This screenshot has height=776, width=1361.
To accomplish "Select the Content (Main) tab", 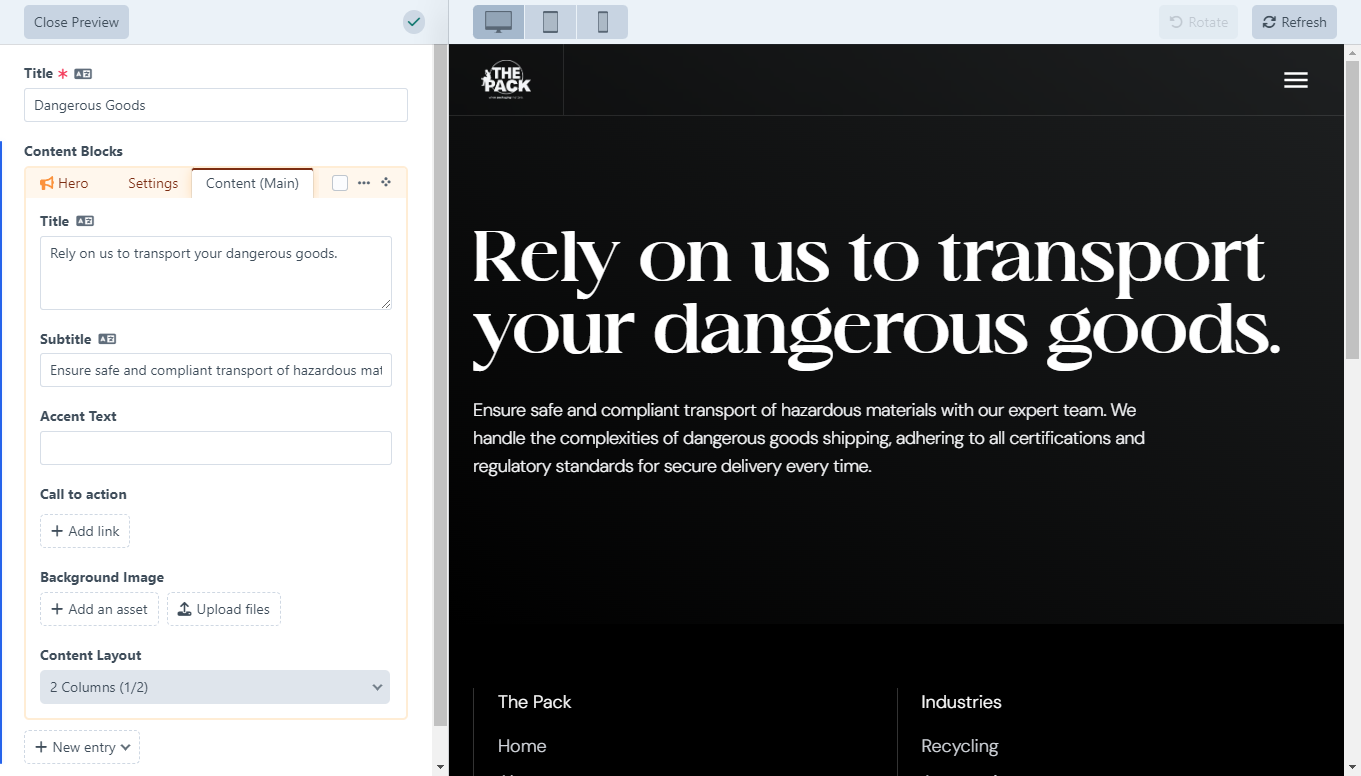I will click(252, 183).
